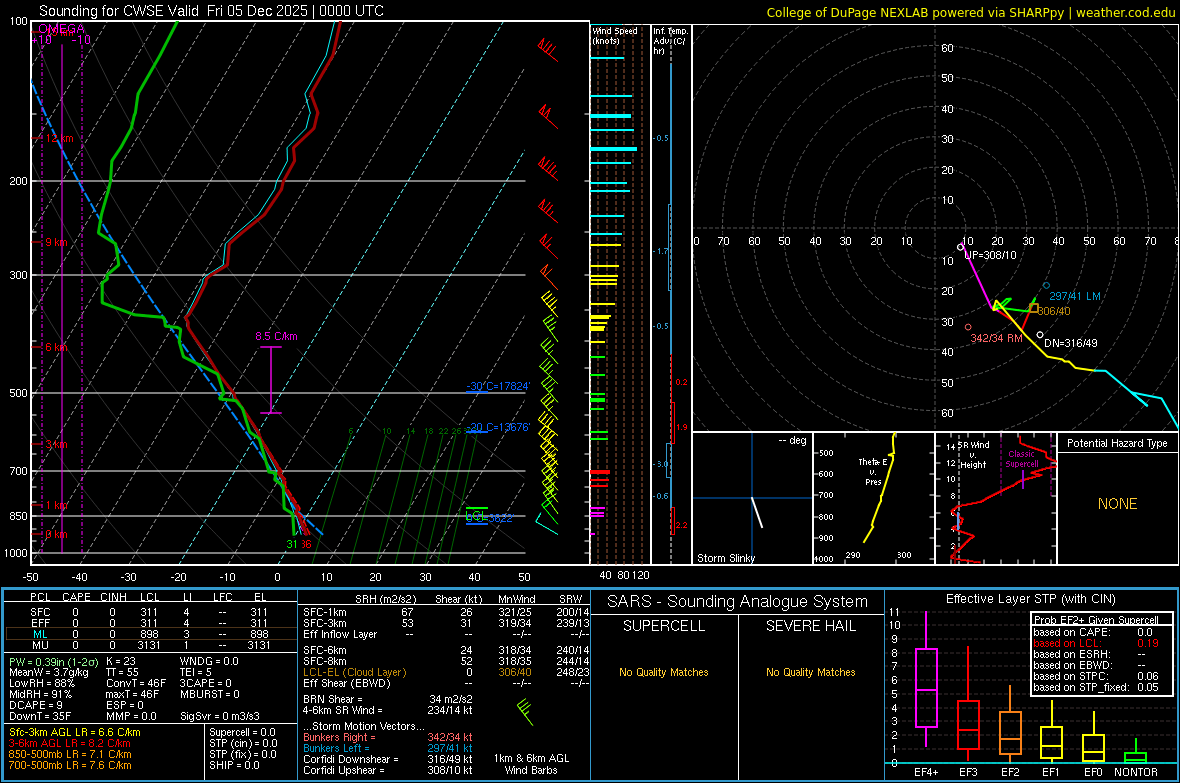The height and width of the screenshot is (783, 1180).
Task: Click the weather.cod.edu credit text
Action: [x=1125, y=12]
